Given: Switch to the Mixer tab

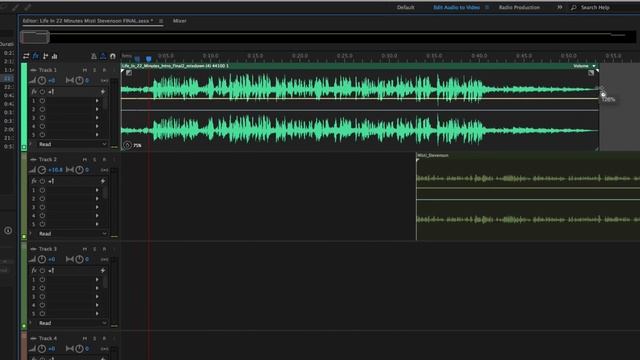Looking at the screenshot, I should pos(180,21).
